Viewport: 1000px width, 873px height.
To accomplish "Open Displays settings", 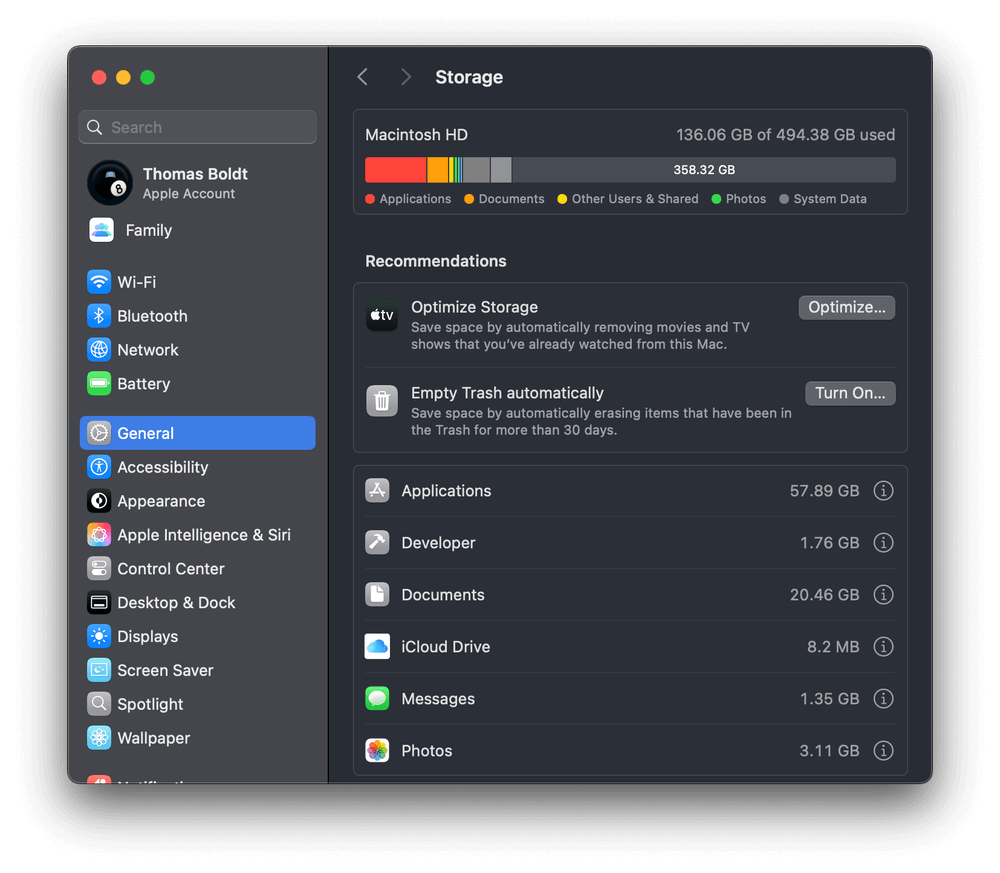I will click(x=198, y=636).
